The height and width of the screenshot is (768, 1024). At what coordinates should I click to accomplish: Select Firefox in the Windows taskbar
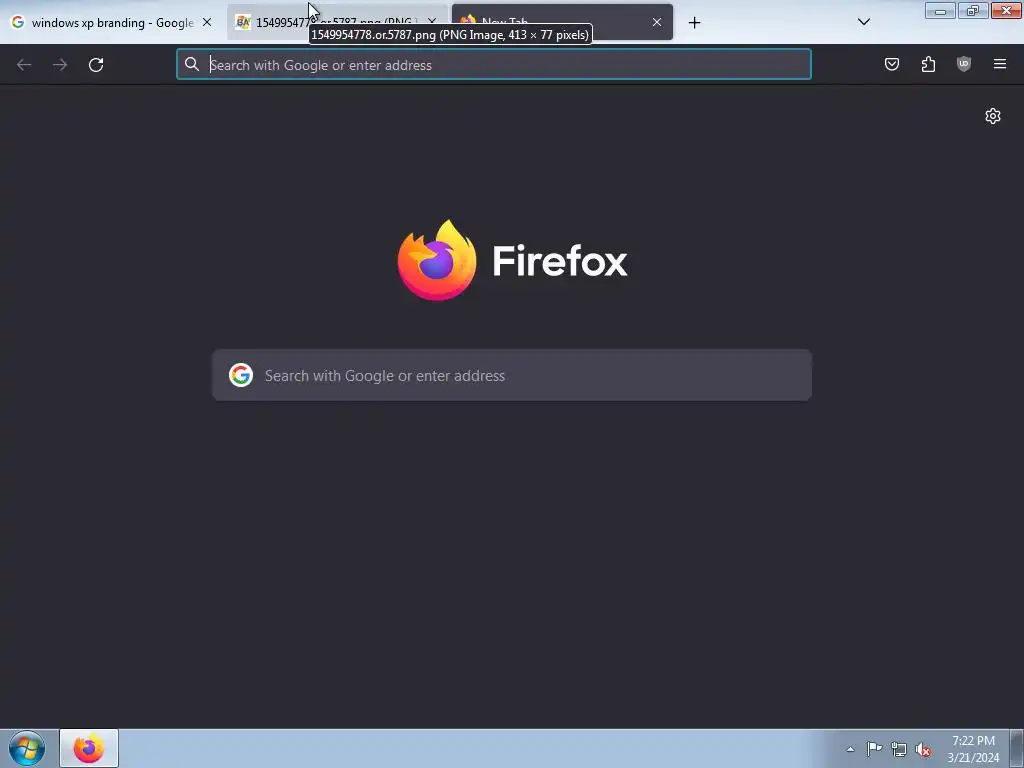89,748
